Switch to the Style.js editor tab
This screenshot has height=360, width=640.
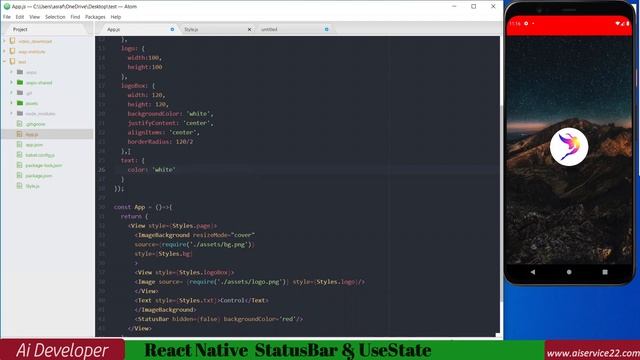click(x=216, y=29)
